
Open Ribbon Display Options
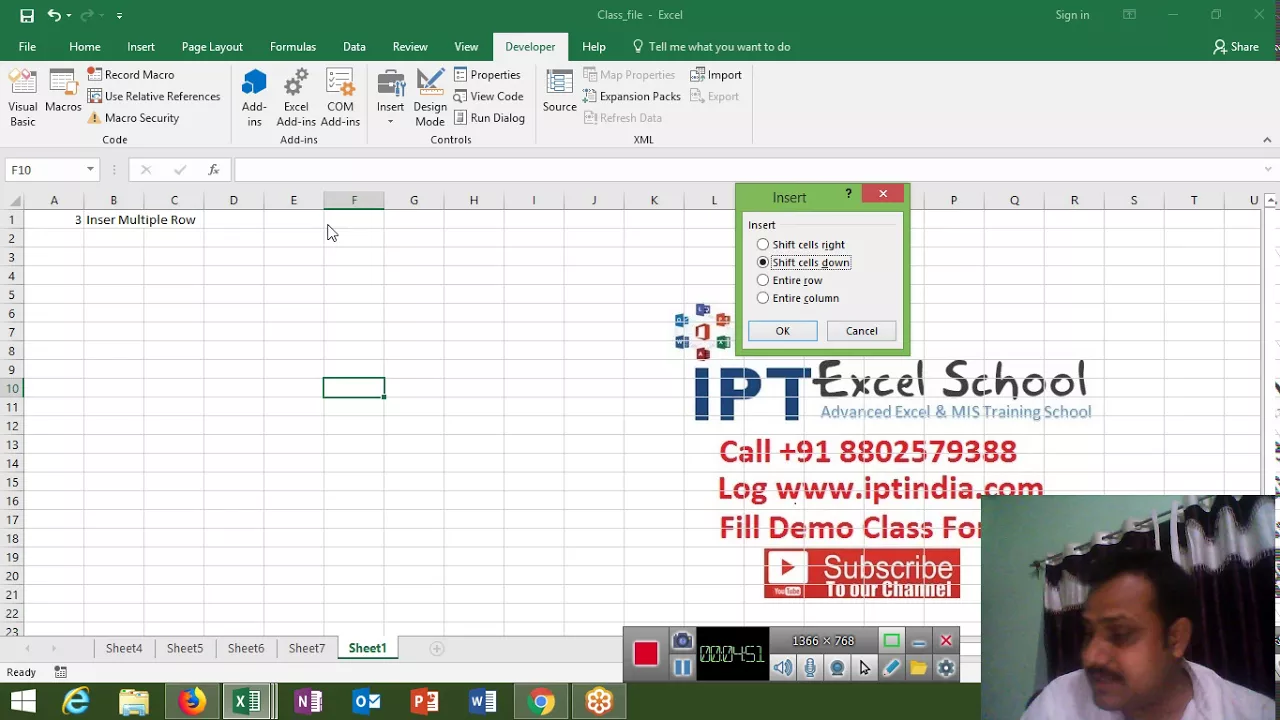click(x=1129, y=15)
